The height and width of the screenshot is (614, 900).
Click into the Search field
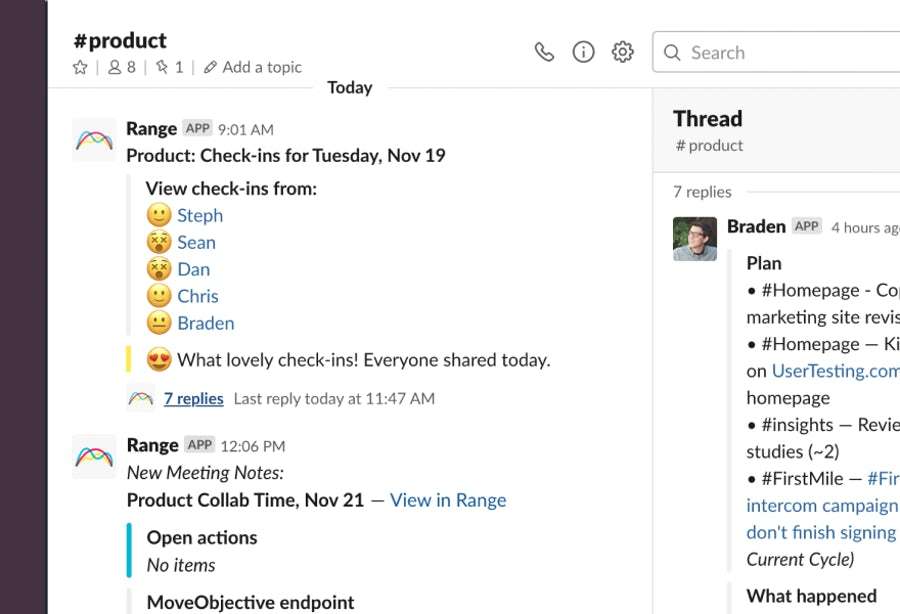pyautogui.click(x=776, y=52)
